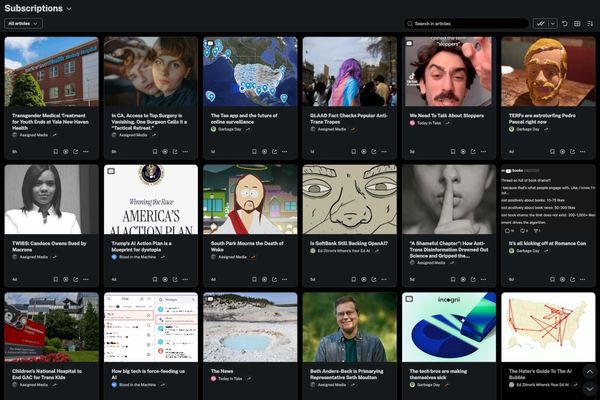
Task: Bookmark the Pedro Pascal TERFs article
Action: [x=552, y=152]
